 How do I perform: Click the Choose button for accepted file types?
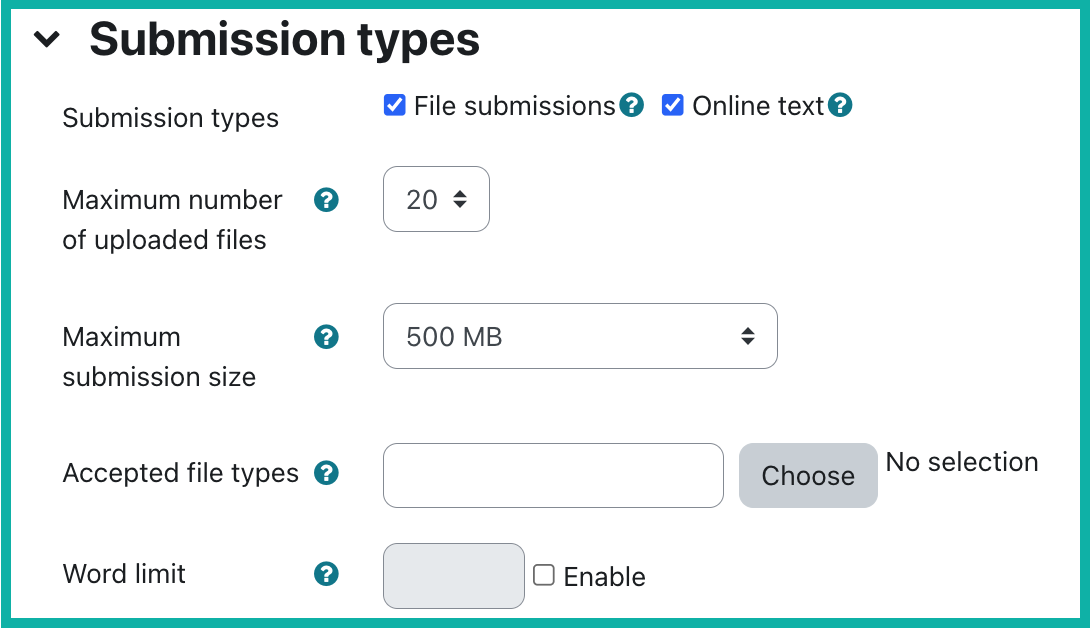pyautogui.click(x=808, y=475)
